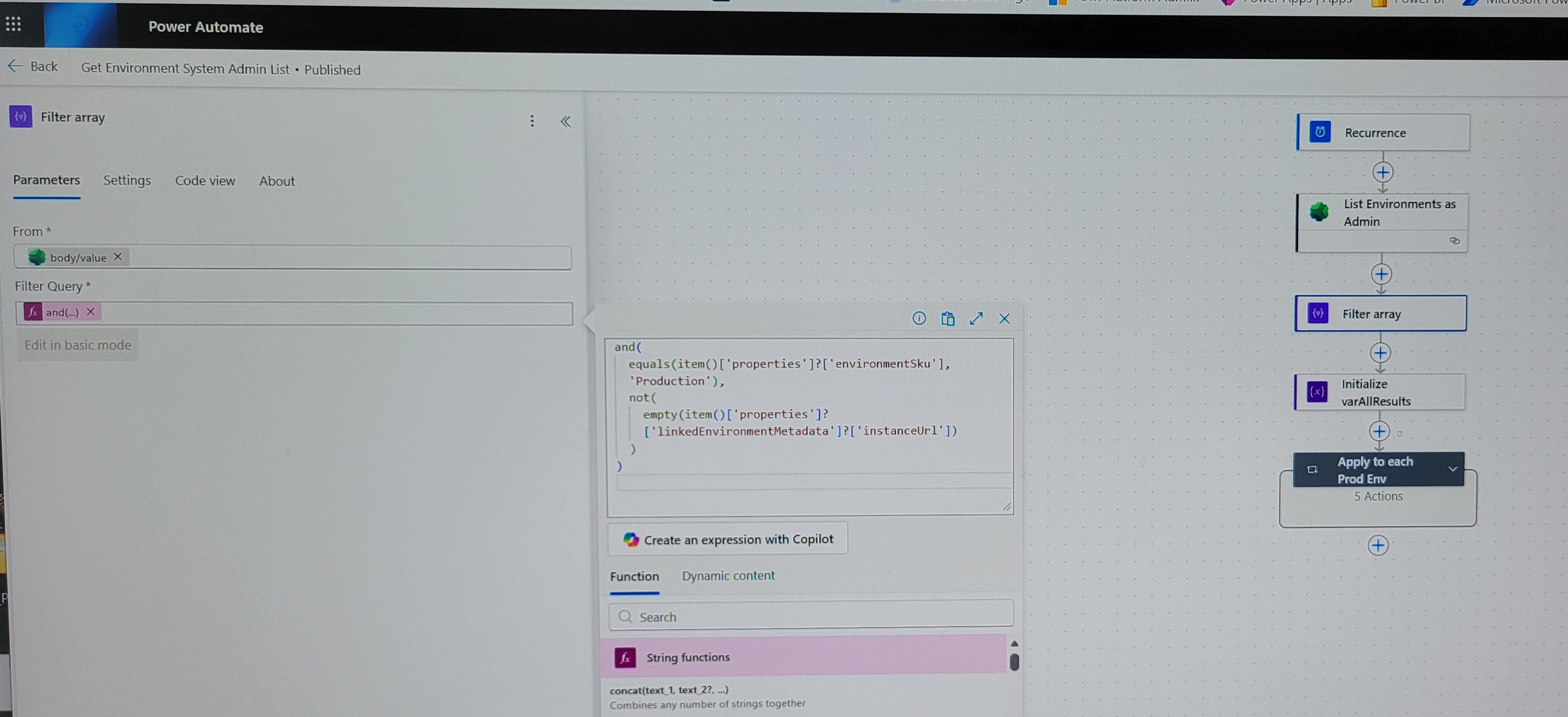Select the Apply to each Prod Env node
1568x717 pixels.
point(1378,469)
